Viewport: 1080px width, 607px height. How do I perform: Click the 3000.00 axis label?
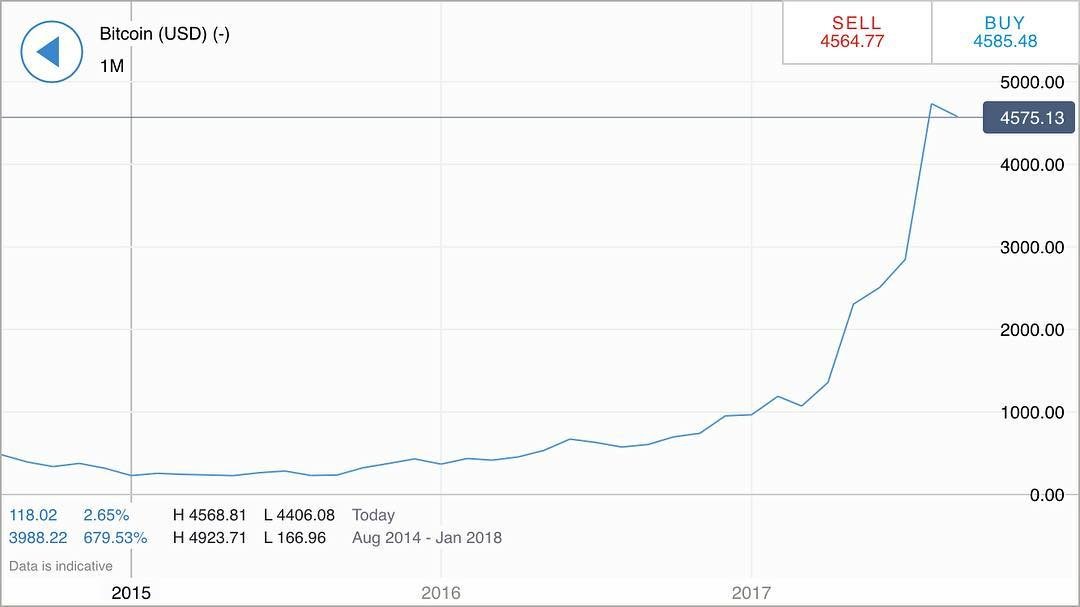1032,247
